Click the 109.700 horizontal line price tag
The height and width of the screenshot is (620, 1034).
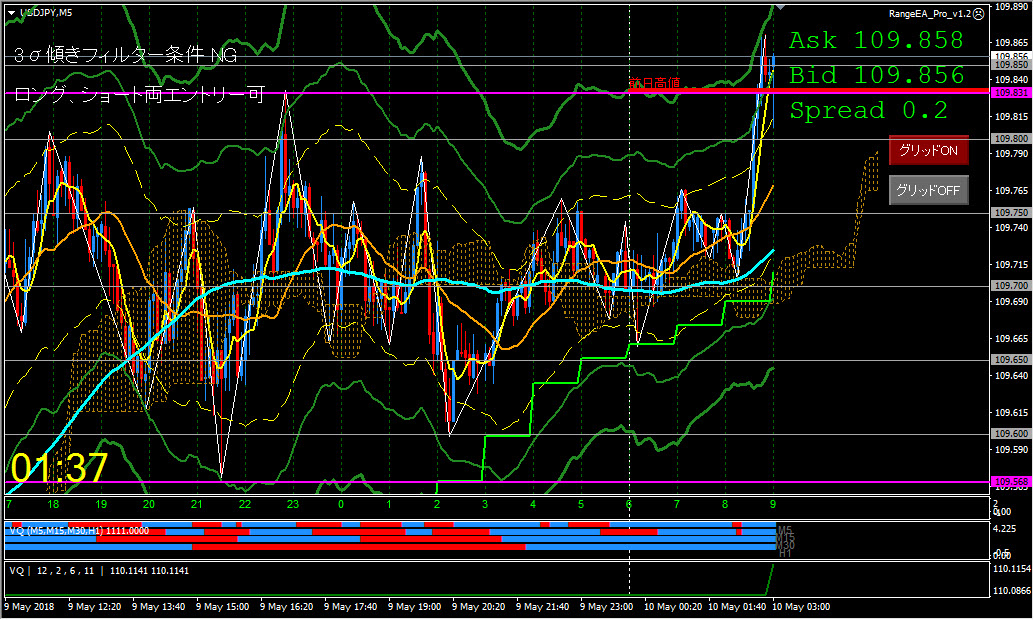(1011, 286)
